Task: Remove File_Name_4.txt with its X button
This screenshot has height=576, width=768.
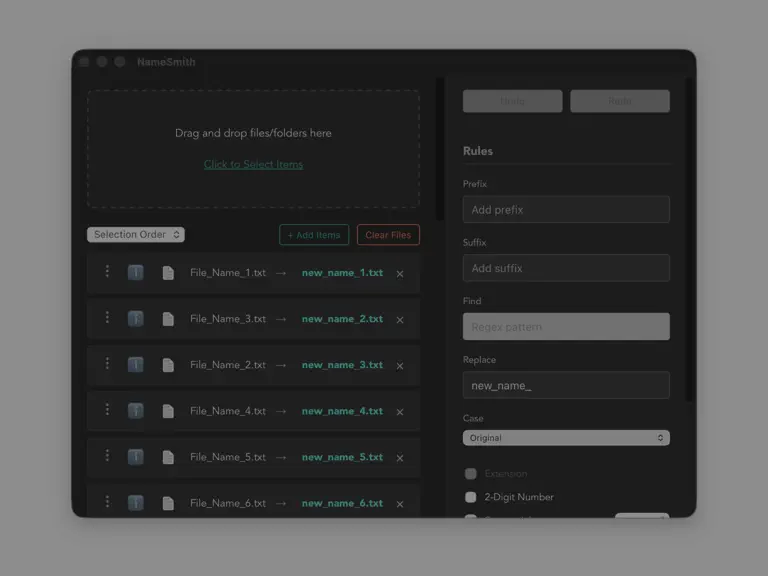Action: pyautogui.click(x=400, y=412)
